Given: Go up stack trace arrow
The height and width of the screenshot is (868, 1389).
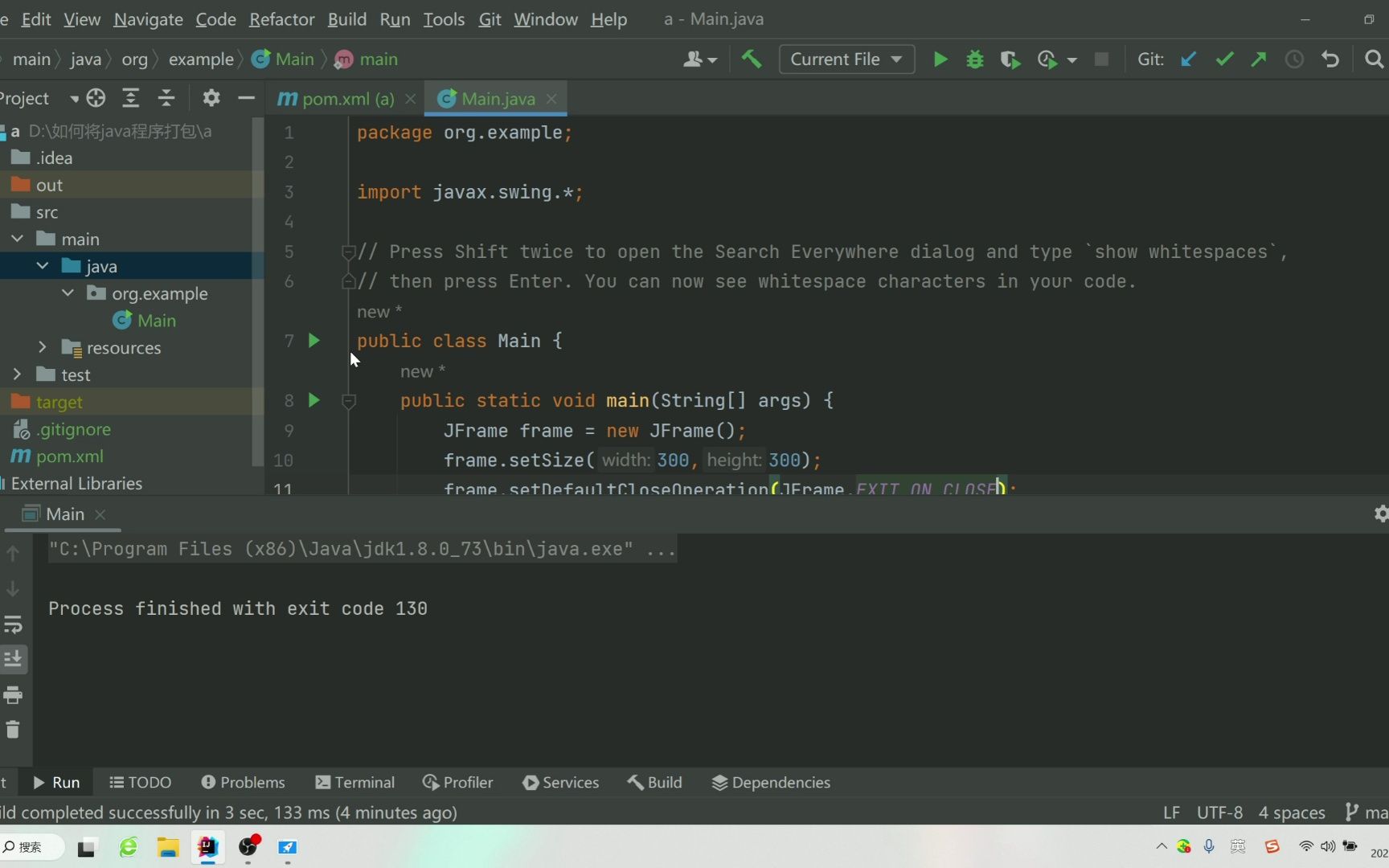Looking at the screenshot, I should [13, 553].
